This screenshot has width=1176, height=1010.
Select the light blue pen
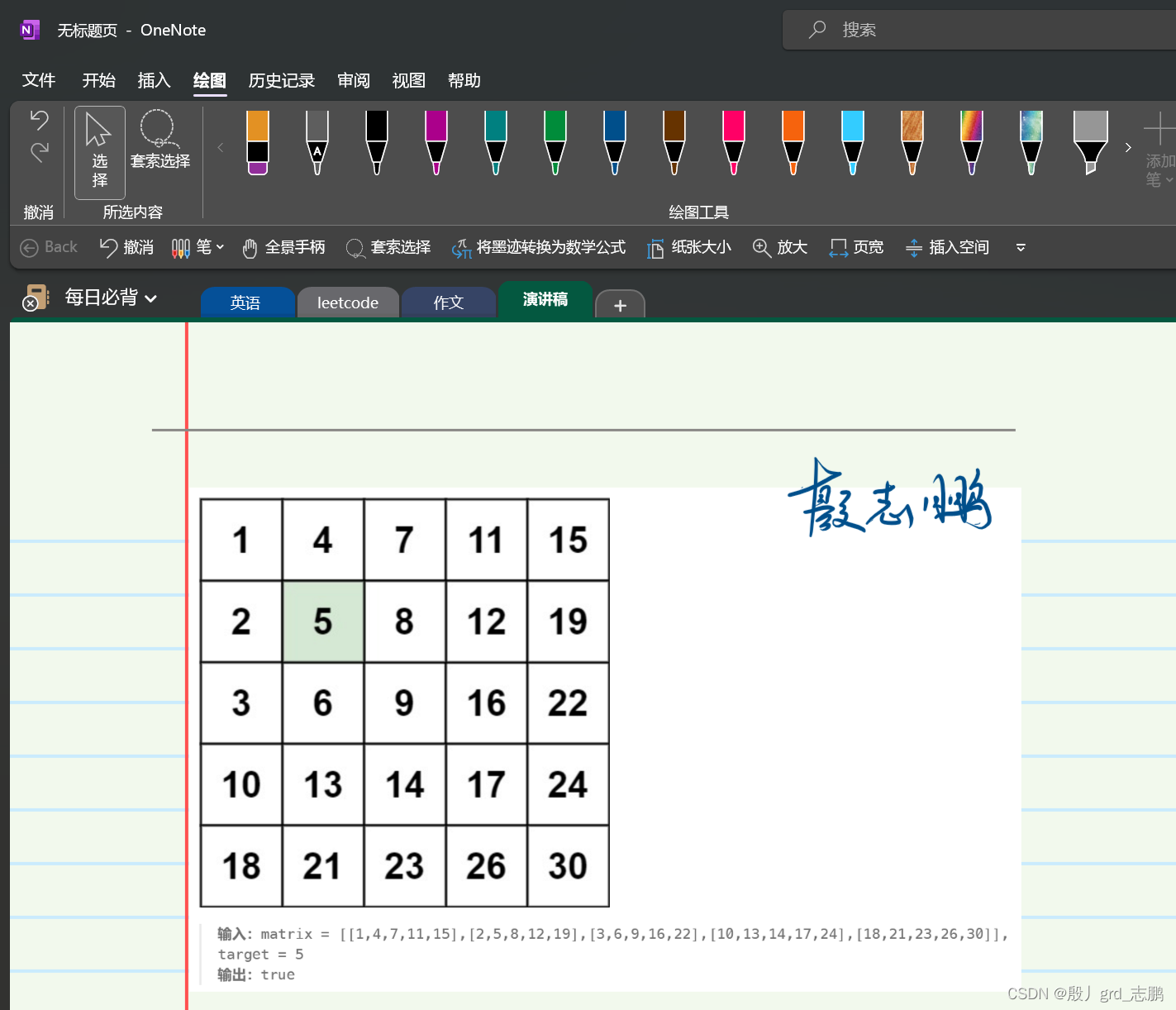click(853, 142)
